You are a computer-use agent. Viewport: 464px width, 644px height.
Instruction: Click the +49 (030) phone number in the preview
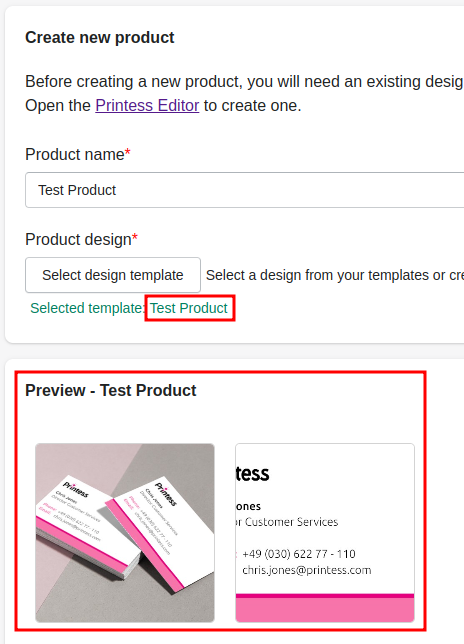click(x=299, y=554)
